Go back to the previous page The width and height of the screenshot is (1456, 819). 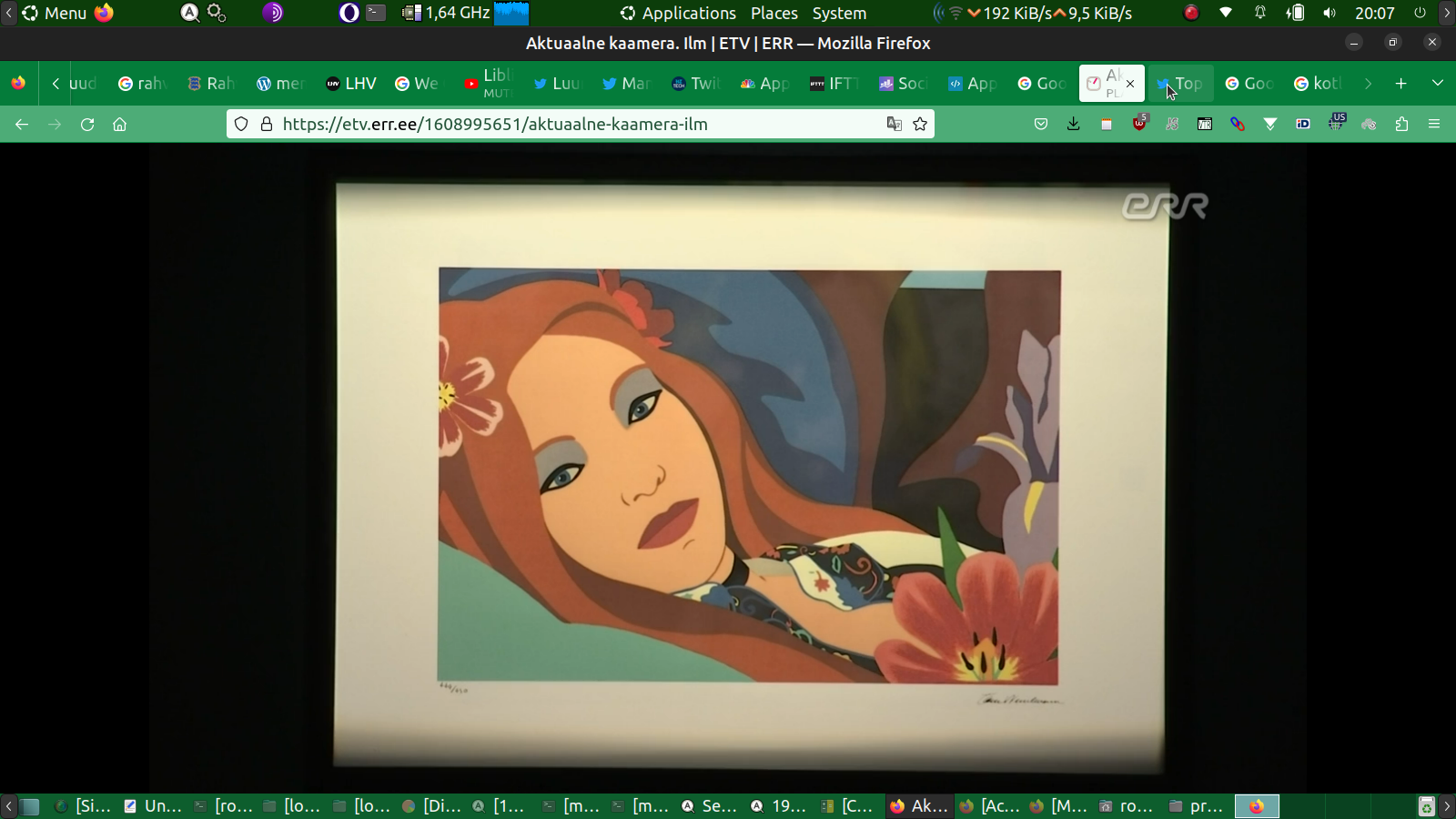[x=22, y=125]
